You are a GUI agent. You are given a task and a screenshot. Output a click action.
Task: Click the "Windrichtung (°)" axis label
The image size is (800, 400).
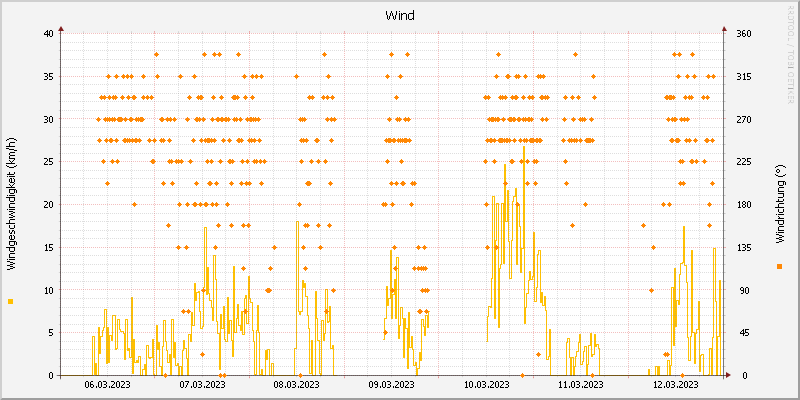point(779,204)
